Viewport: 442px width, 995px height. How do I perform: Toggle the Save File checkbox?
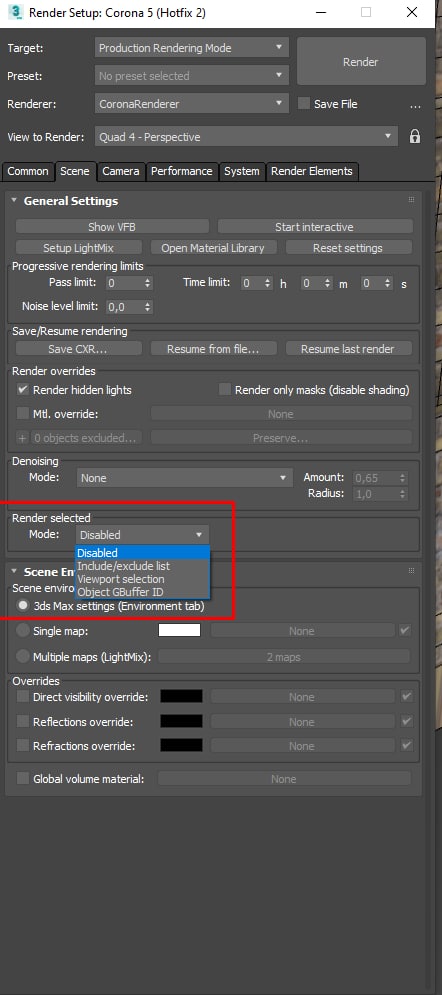(304, 103)
